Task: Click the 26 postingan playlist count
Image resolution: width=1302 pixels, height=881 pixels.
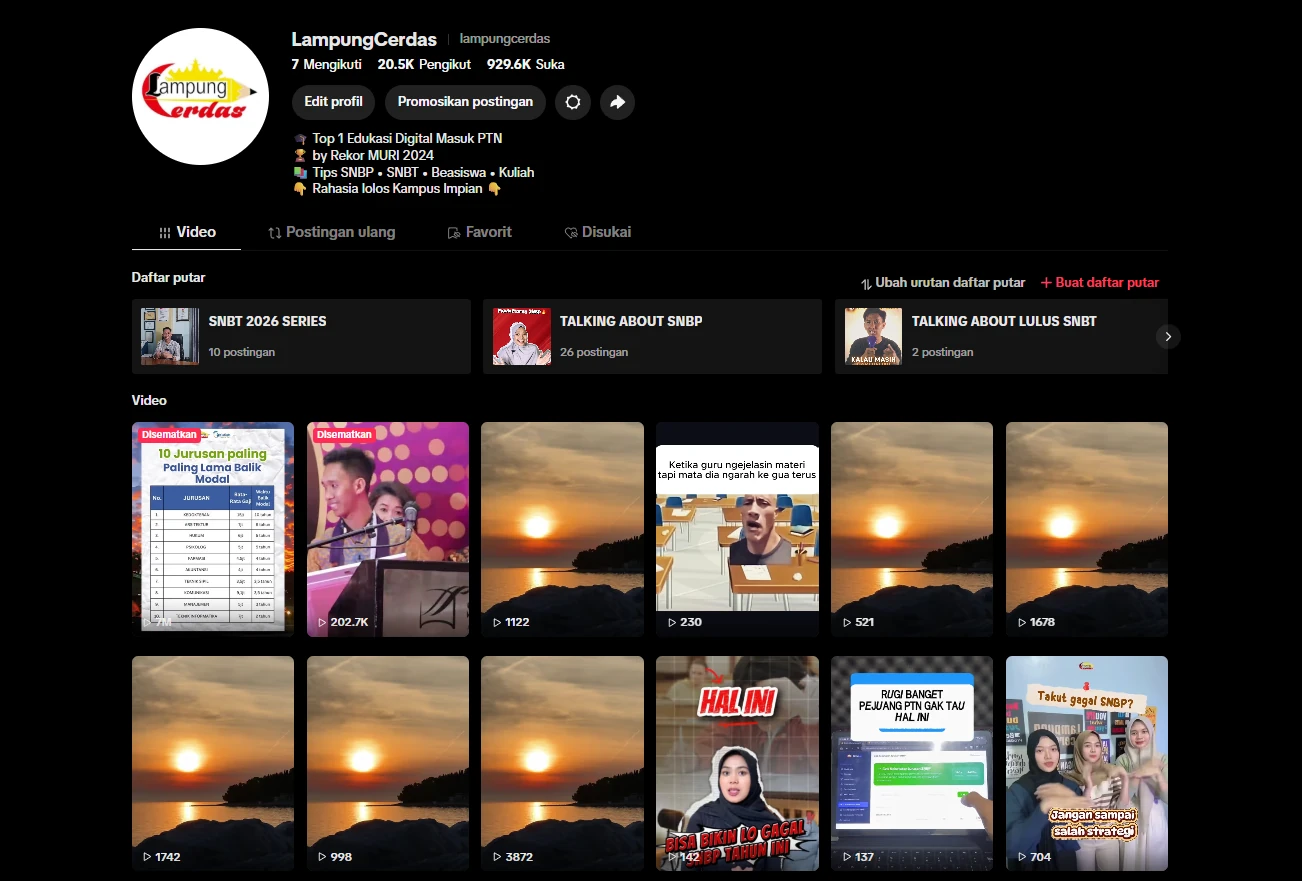Action: [594, 352]
